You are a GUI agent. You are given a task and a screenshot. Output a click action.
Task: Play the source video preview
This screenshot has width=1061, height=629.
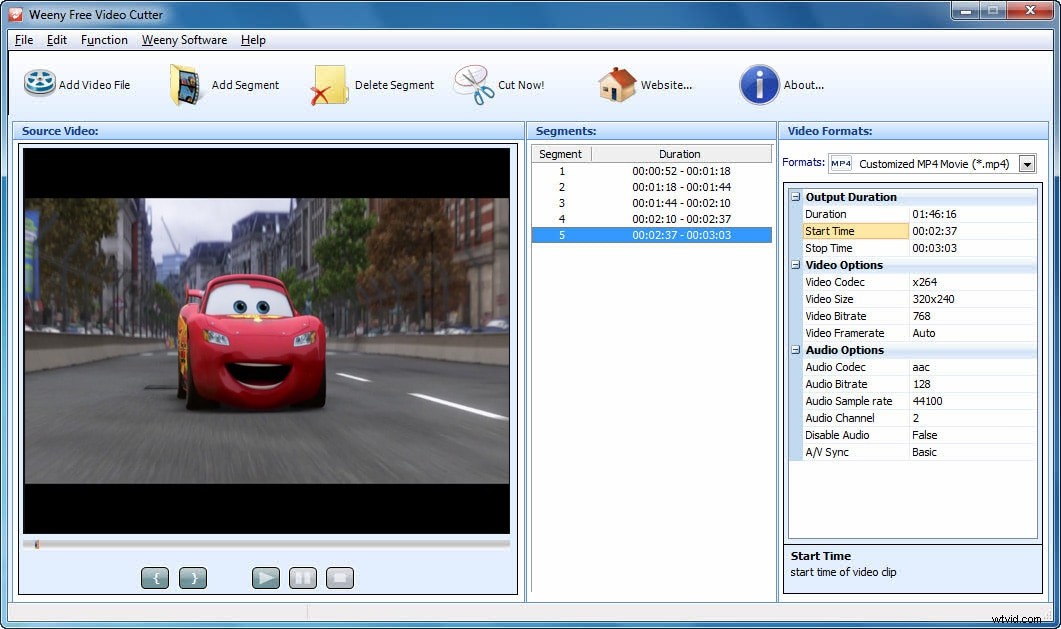pyautogui.click(x=265, y=577)
